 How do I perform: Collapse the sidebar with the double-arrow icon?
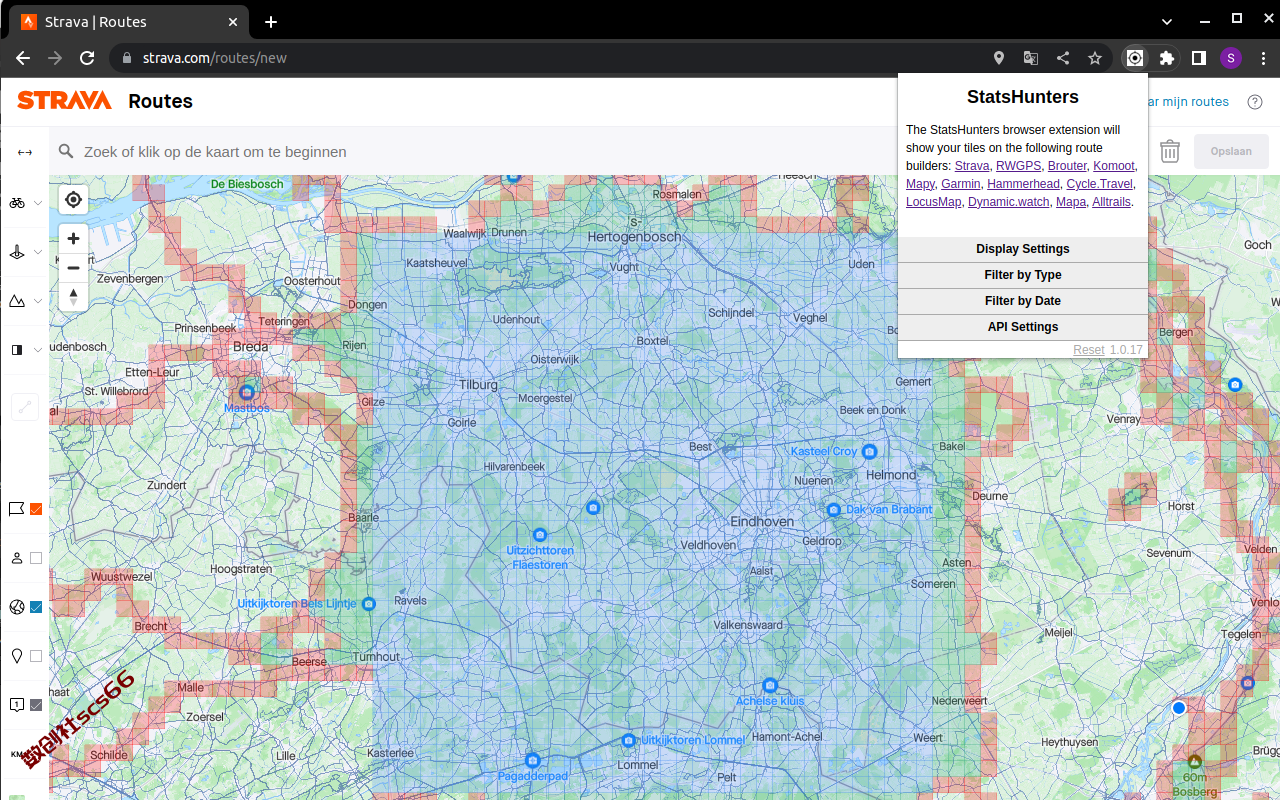pos(25,152)
